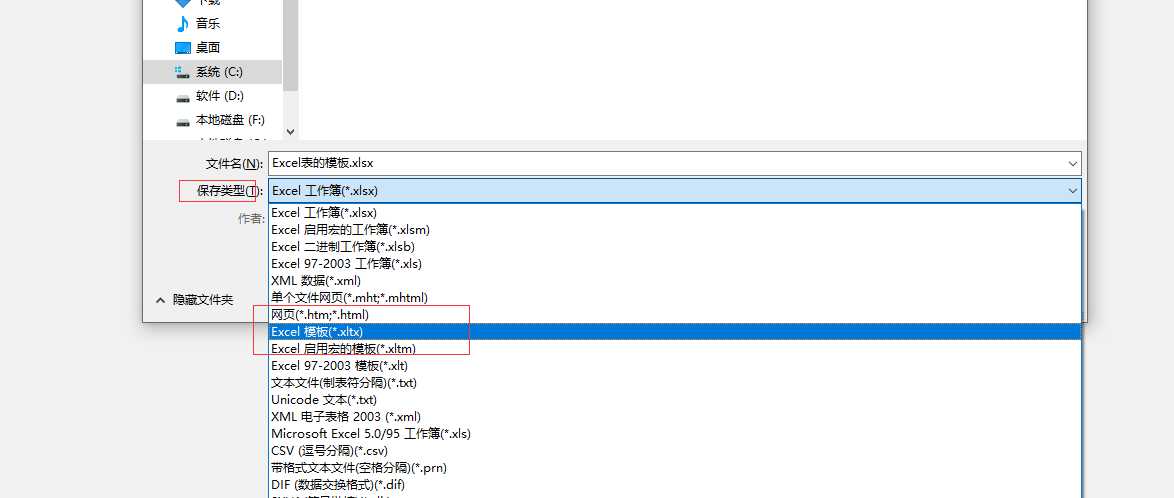Select XML 电子表格 2003 (*.xml) type
The height and width of the screenshot is (498, 1174).
[675, 416]
